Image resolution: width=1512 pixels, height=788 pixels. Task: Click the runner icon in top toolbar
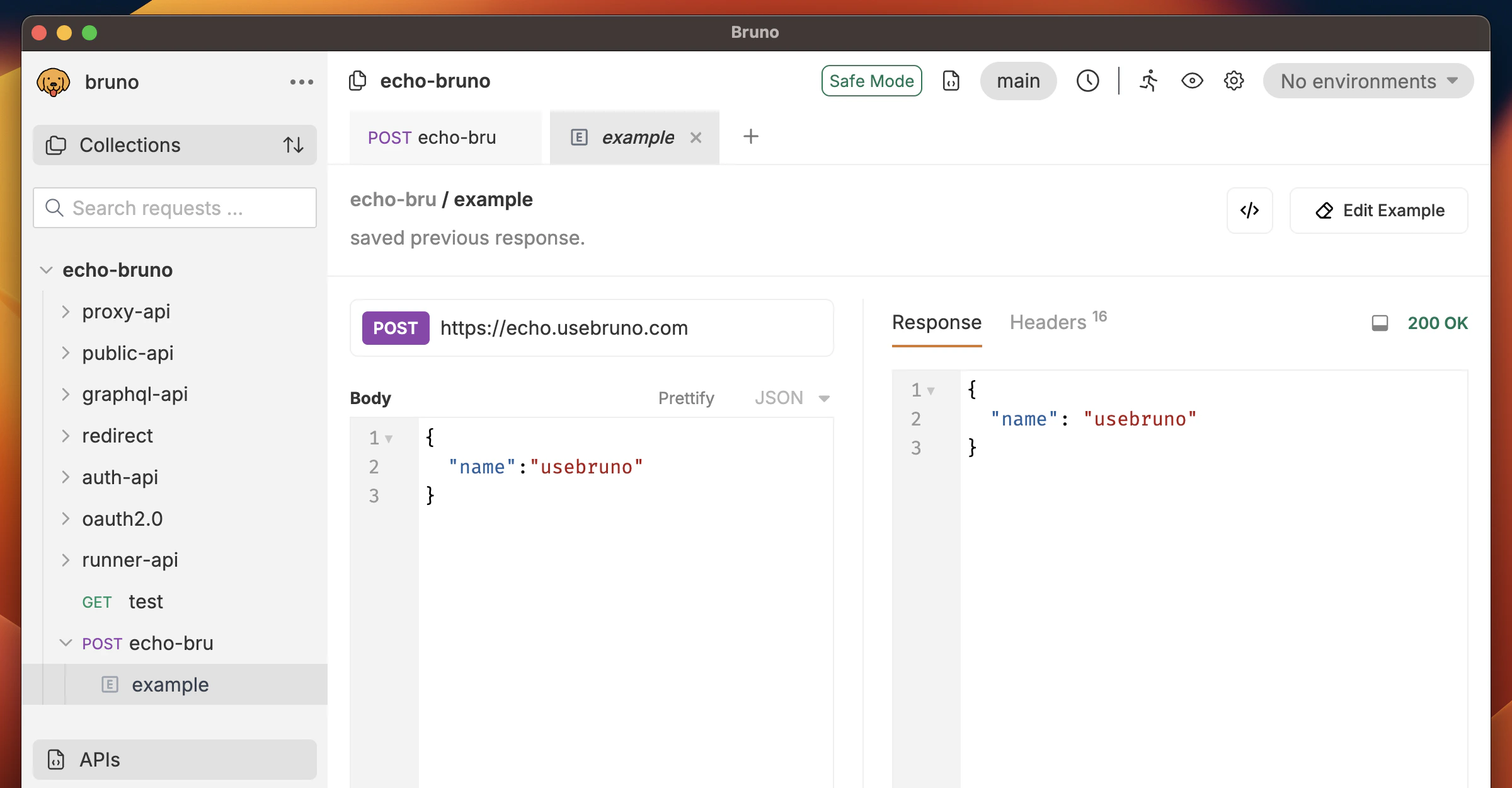coord(1148,81)
